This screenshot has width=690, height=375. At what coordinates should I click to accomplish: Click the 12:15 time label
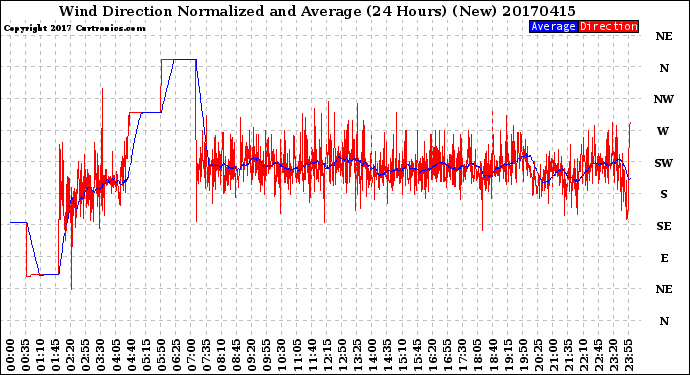point(327,355)
